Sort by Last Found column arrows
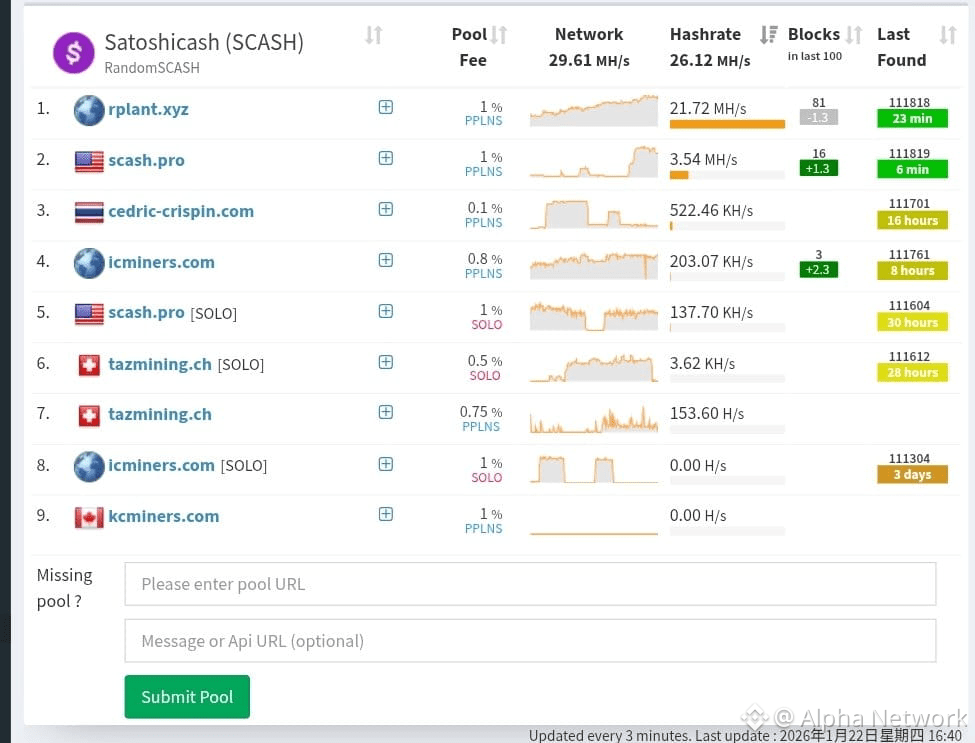This screenshot has width=975, height=743. pos(948,35)
